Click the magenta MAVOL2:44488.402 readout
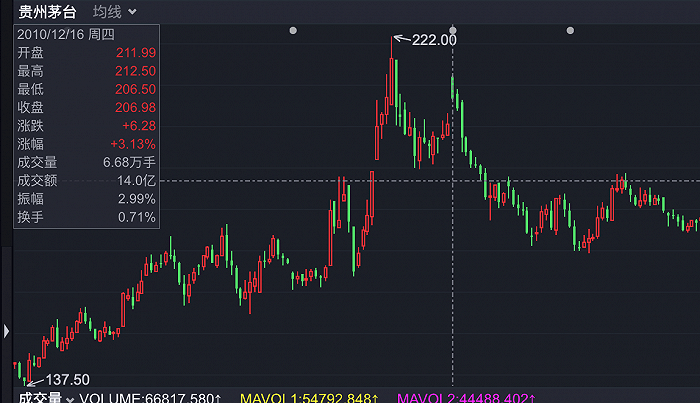700x403 pixels. click(467, 398)
